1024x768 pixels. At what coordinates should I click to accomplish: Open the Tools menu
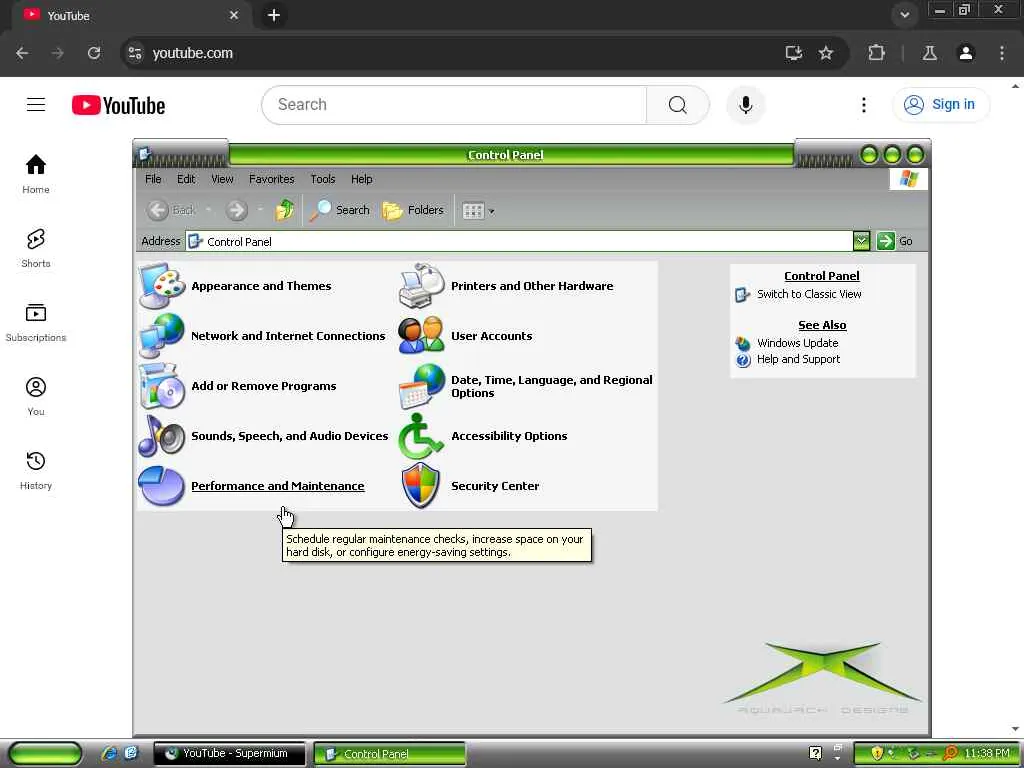click(x=323, y=179)
